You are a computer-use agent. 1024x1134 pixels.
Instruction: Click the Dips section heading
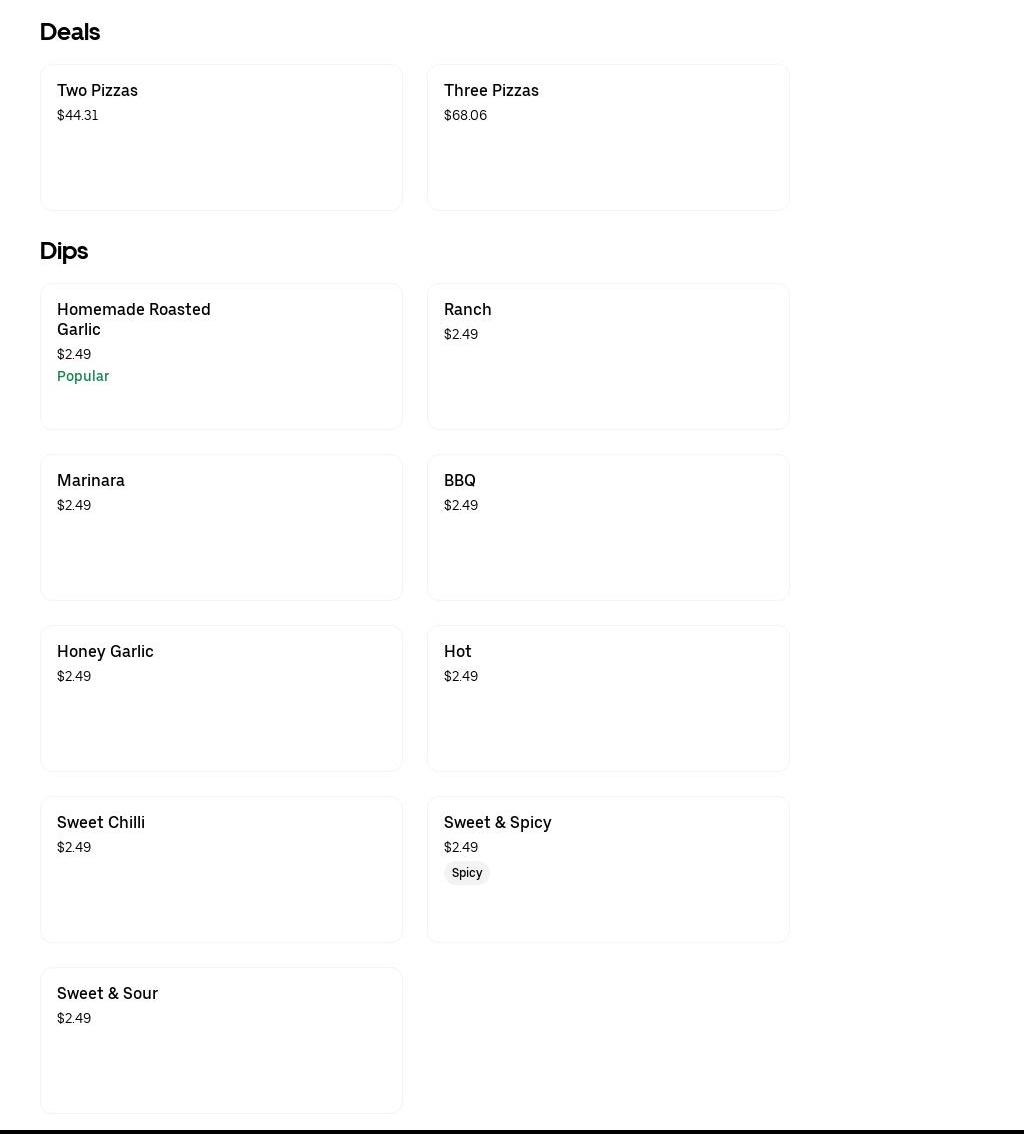64,251
